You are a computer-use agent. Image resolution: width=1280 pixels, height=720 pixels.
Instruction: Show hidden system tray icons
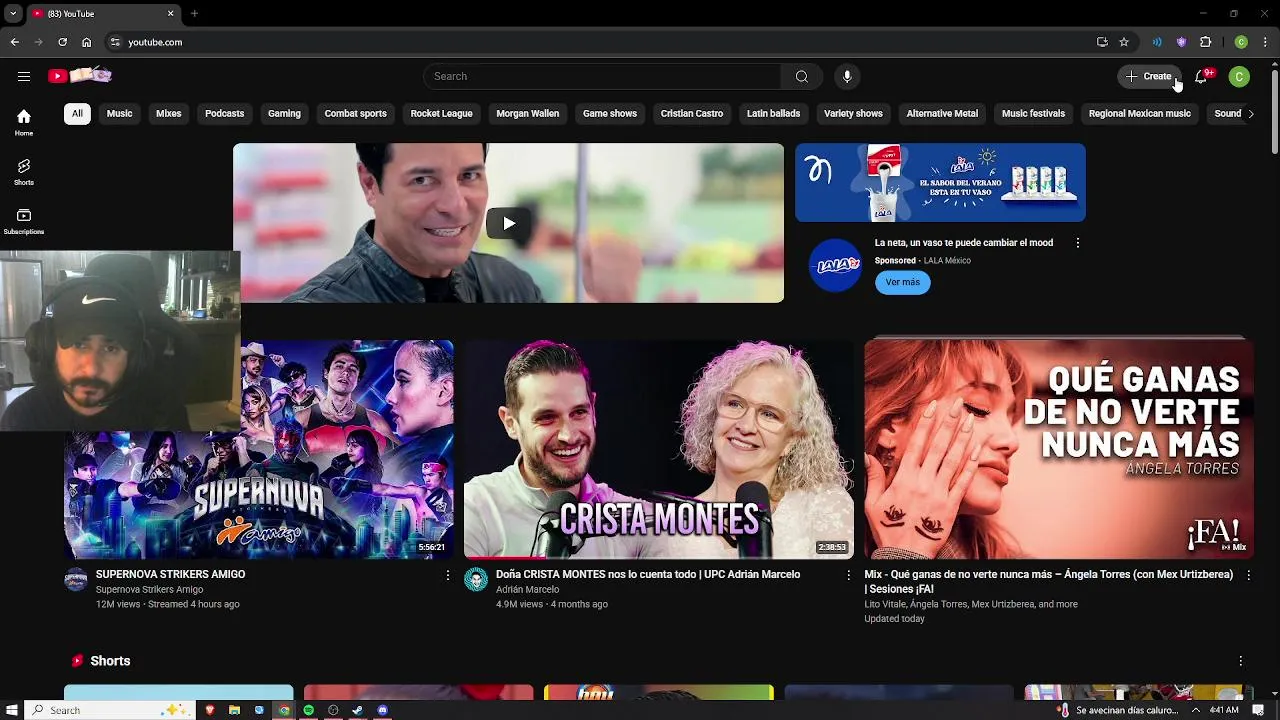click(x=1195, y=710)
